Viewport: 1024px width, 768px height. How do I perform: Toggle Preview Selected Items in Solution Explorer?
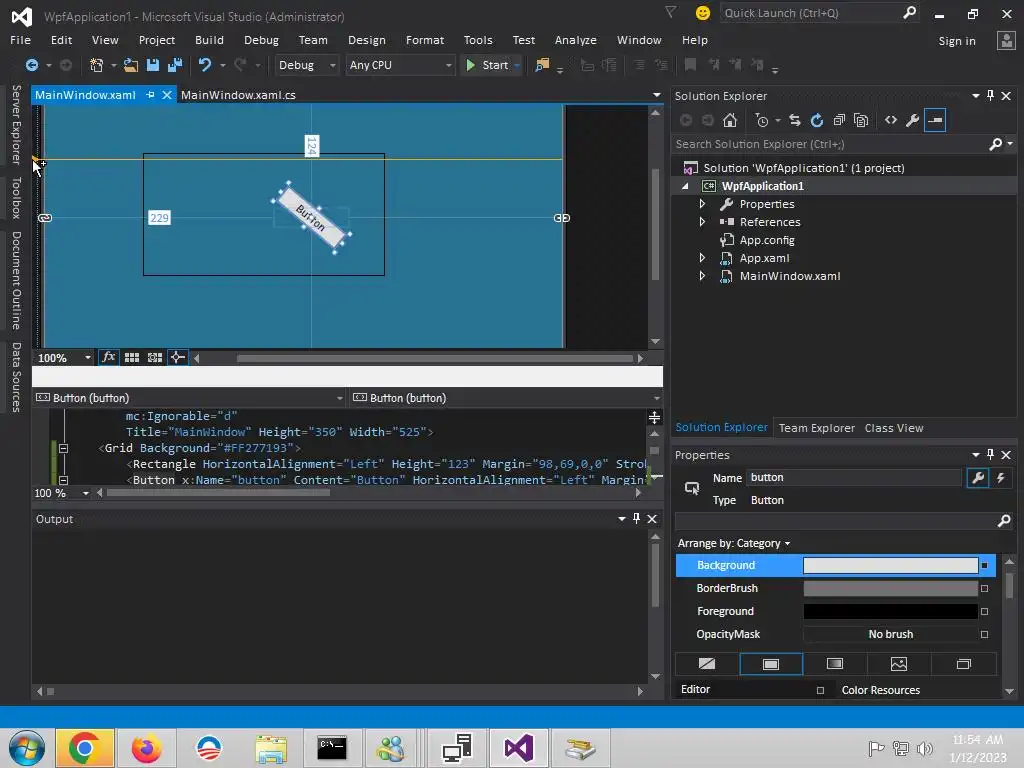(x=935, y=120)
